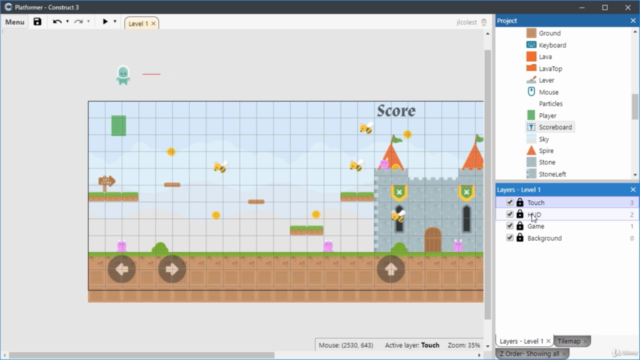
Task: Toggle the lock on Background layer
Action: (520, 237)
